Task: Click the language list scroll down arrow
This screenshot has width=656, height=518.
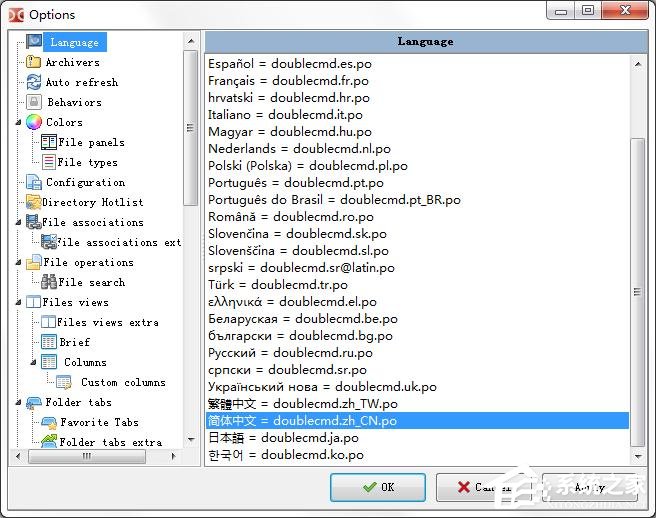Action: point(638,456)
